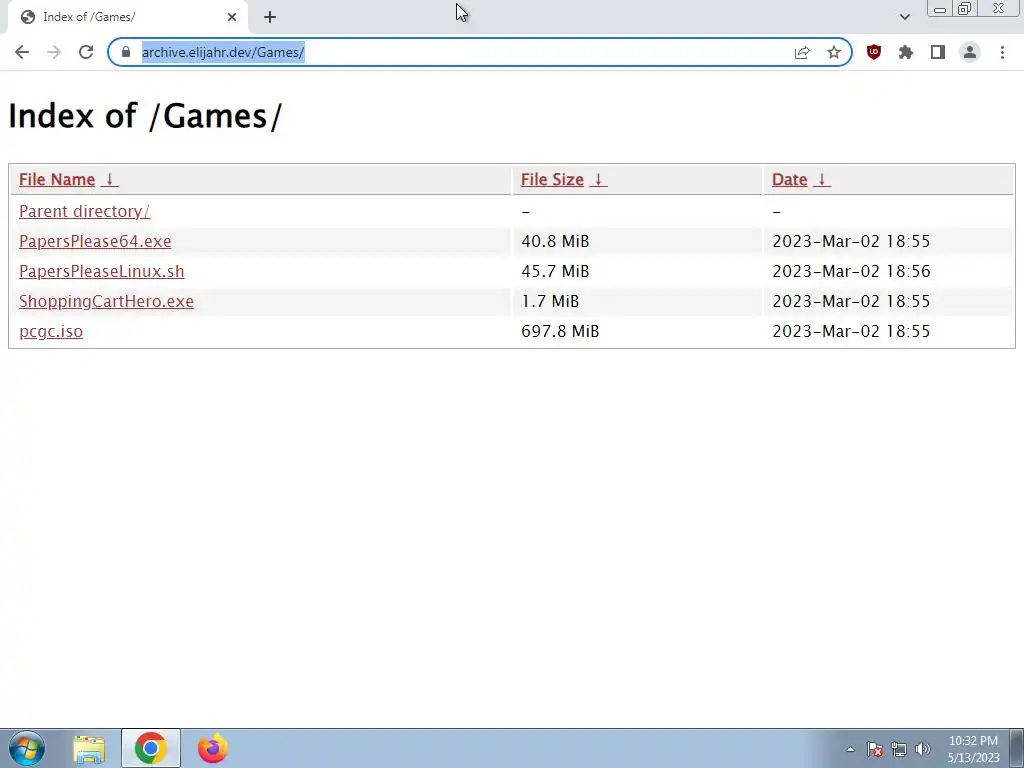Download the pcgc.iso file

51,332
